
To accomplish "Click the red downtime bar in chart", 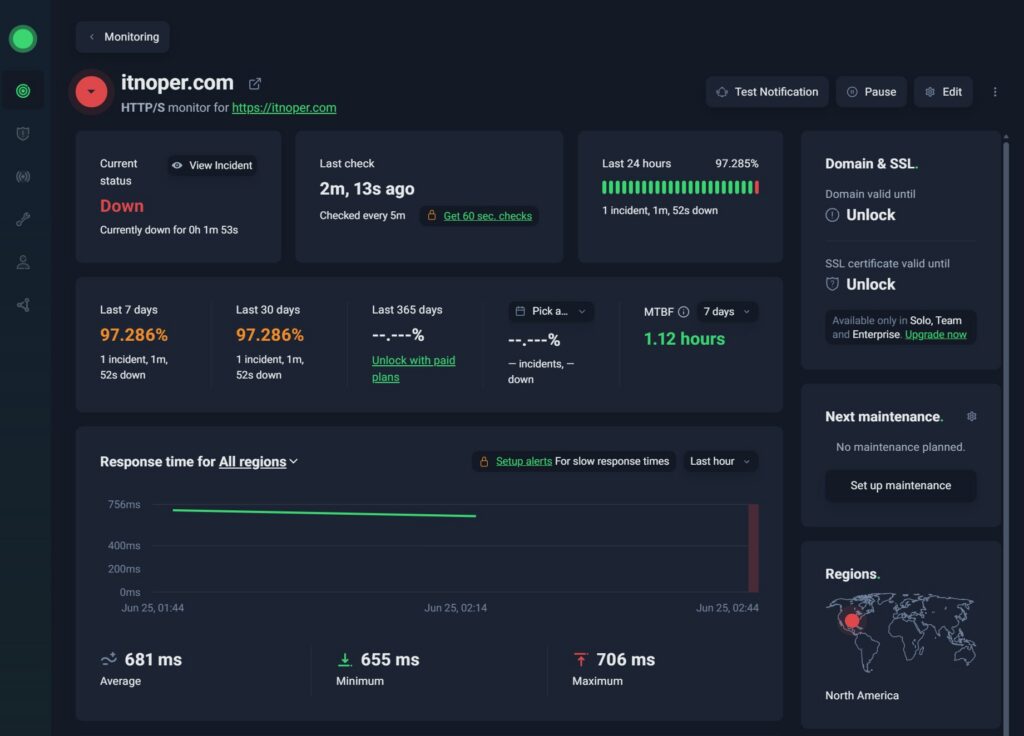I will click(x=753, y=548).
